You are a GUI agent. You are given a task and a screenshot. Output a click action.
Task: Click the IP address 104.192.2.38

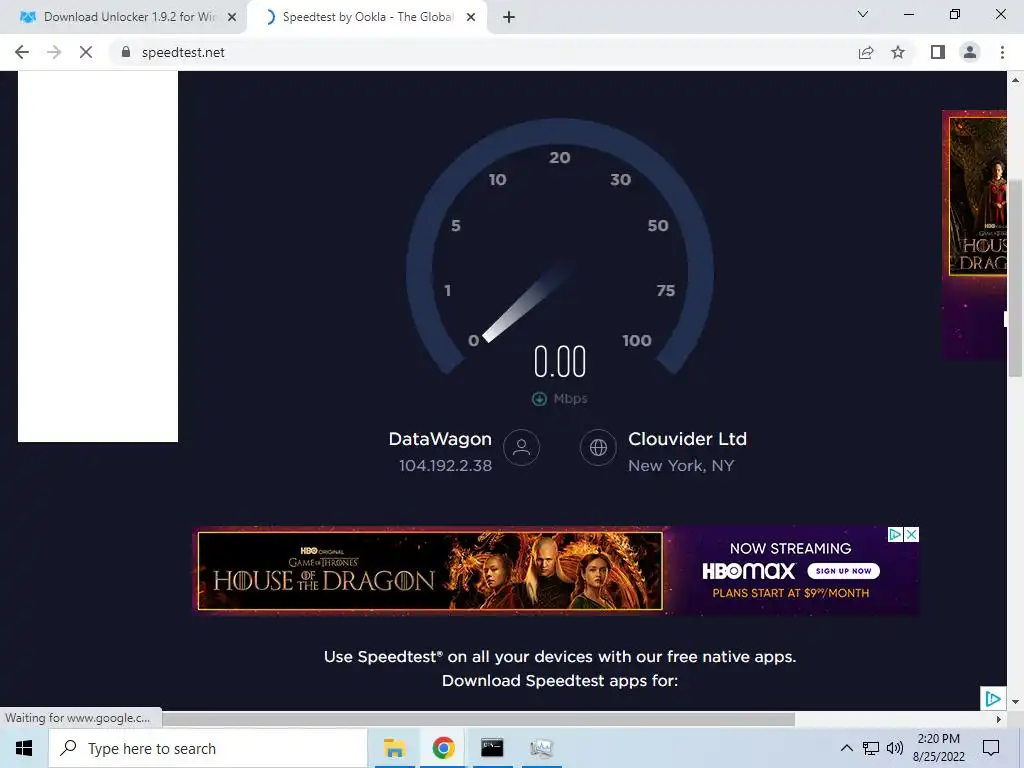(x=445, y=466)
